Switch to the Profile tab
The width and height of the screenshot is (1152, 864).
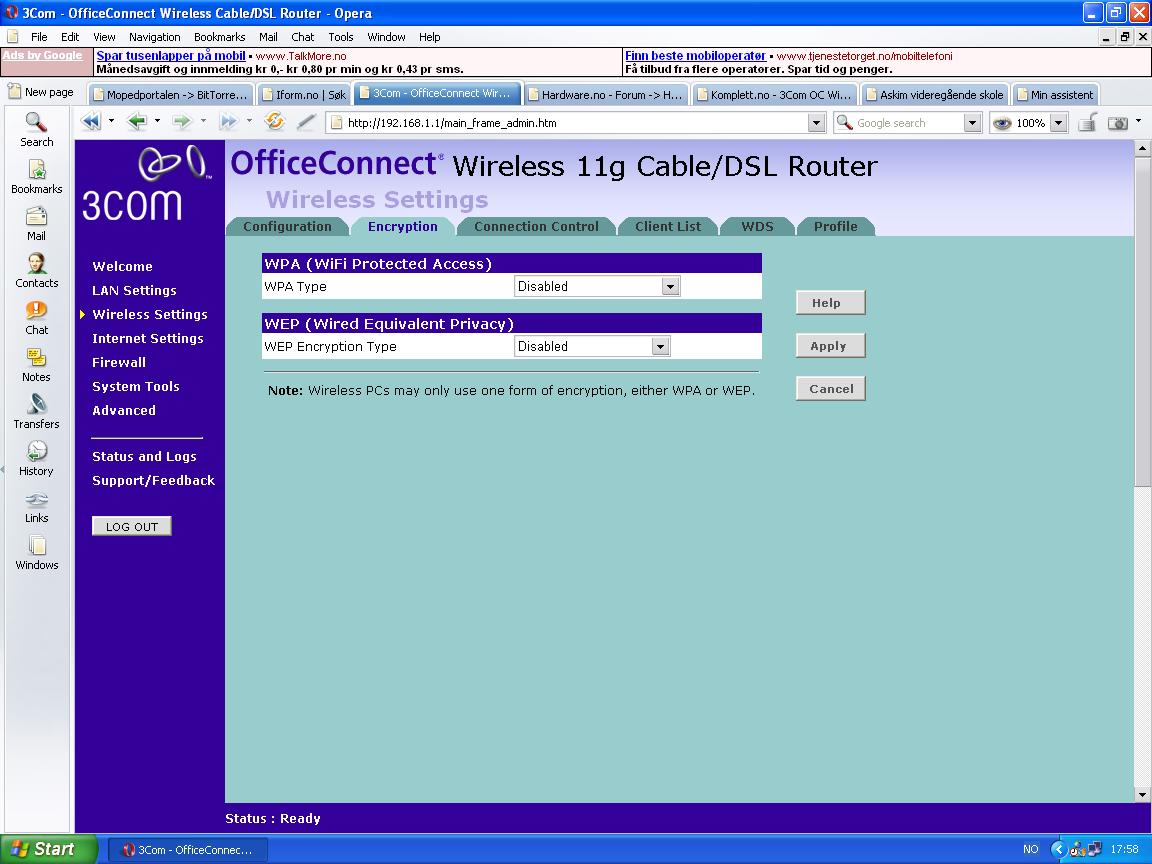point(835,226)
